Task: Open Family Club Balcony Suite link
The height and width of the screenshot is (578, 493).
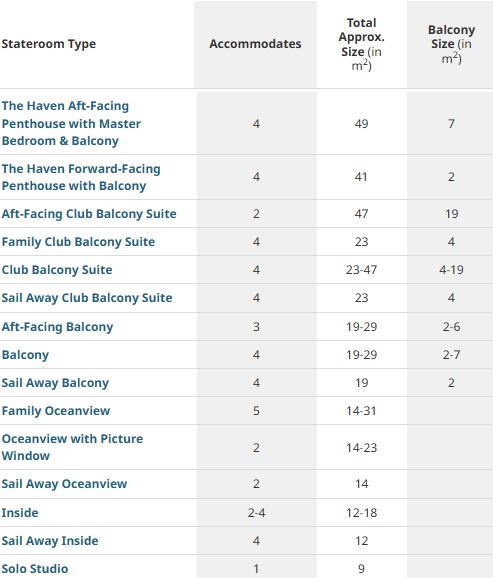Action: click(78, 242)
